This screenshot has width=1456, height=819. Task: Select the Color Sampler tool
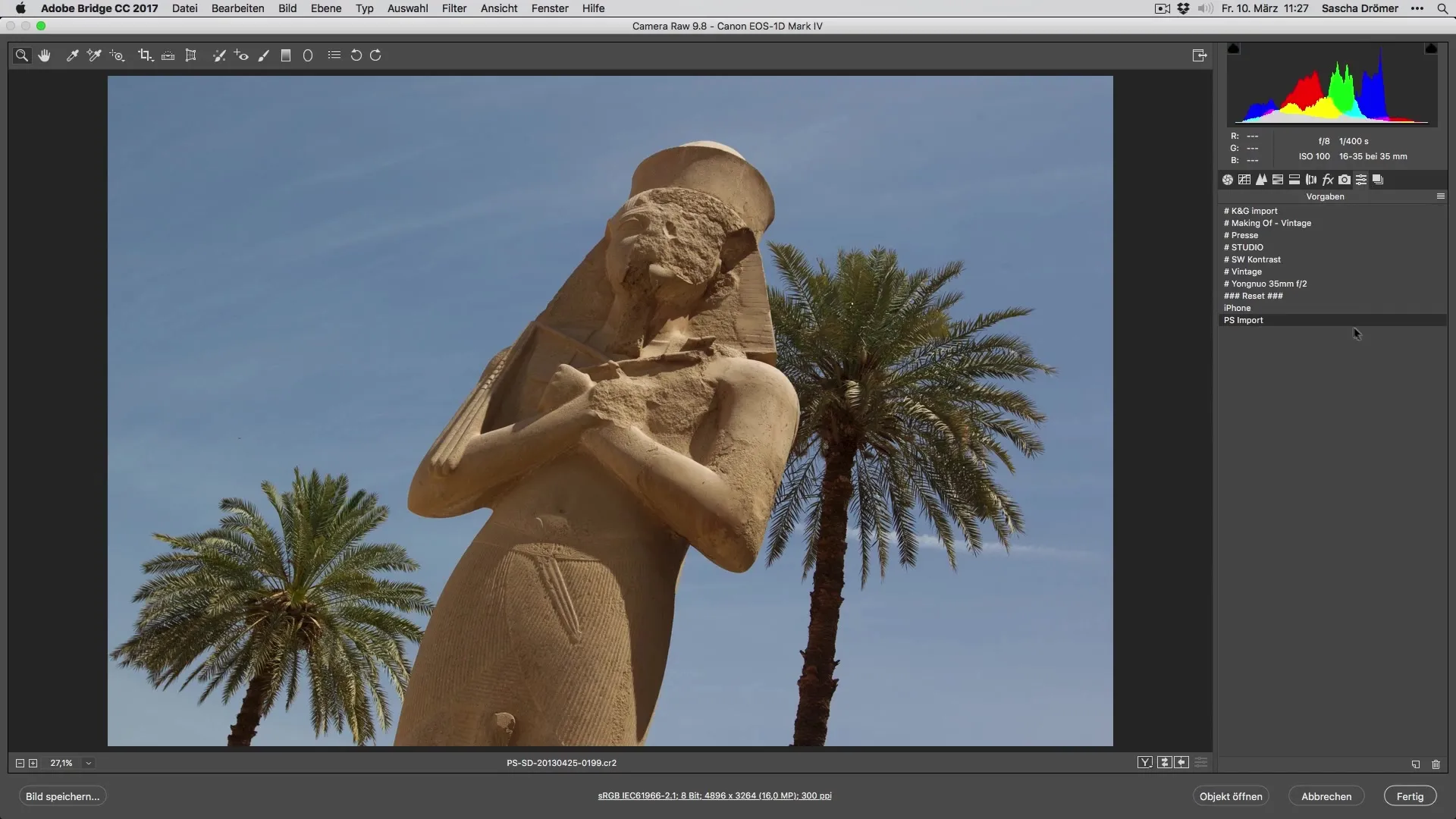pos(94,55)
